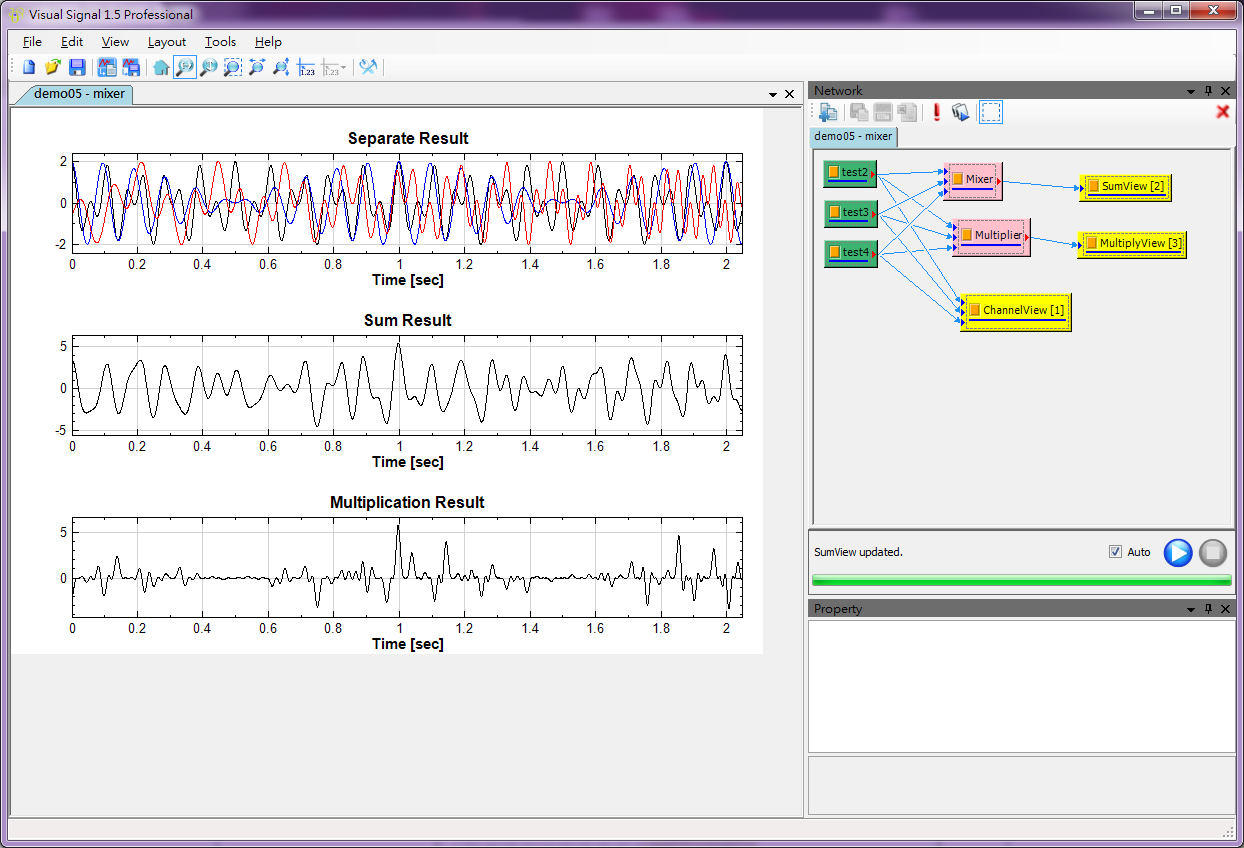The image size is (1244, 848).
Task: Click the Save floppy disk icon
Action: [77, 67]
